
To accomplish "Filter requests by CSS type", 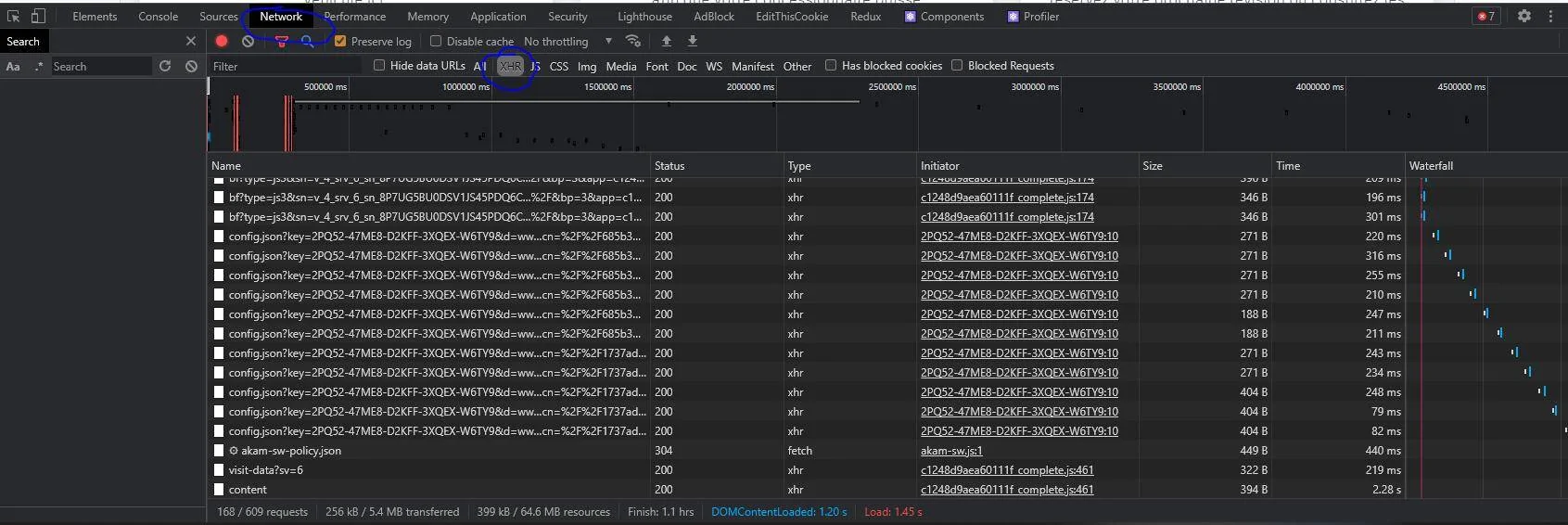I will pyautogui.click(x=559, y=67).
